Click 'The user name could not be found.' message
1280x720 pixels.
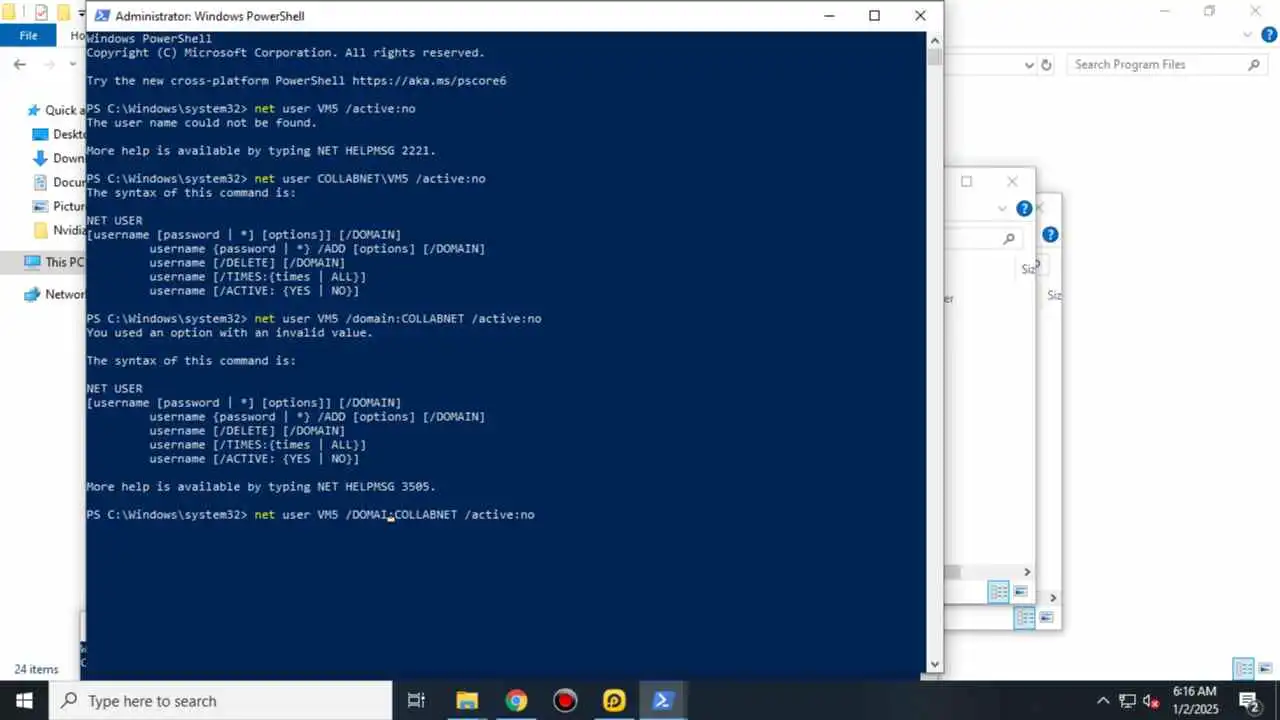point(201,123)
